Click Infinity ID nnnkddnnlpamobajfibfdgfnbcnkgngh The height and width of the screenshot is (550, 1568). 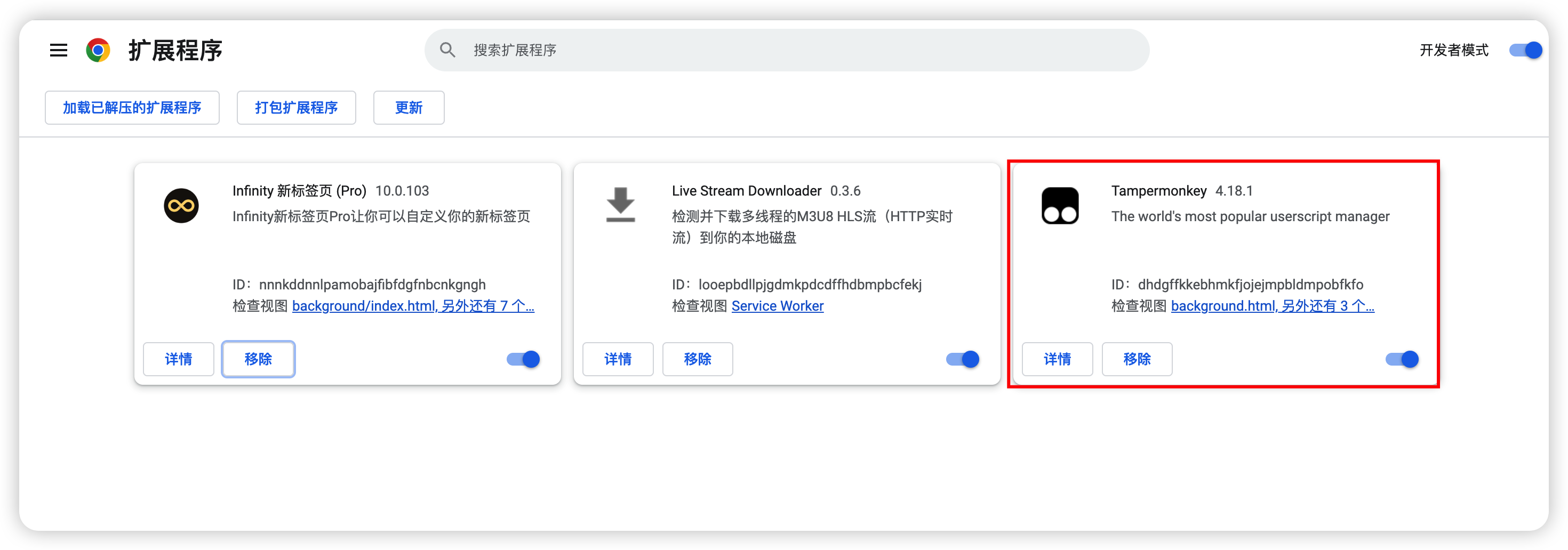tap(372, 285)
